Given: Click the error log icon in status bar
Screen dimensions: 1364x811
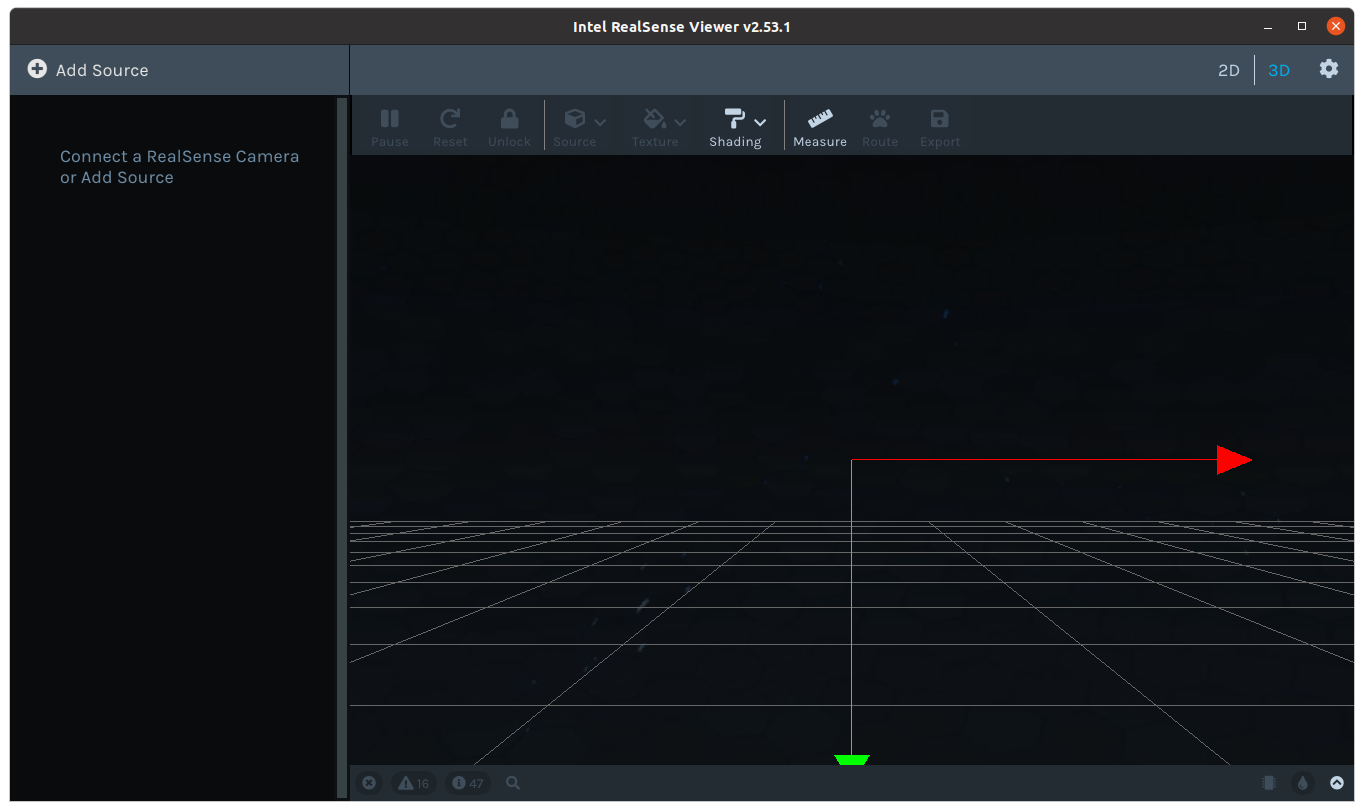Looking at the screenshot, I should 369,783.
